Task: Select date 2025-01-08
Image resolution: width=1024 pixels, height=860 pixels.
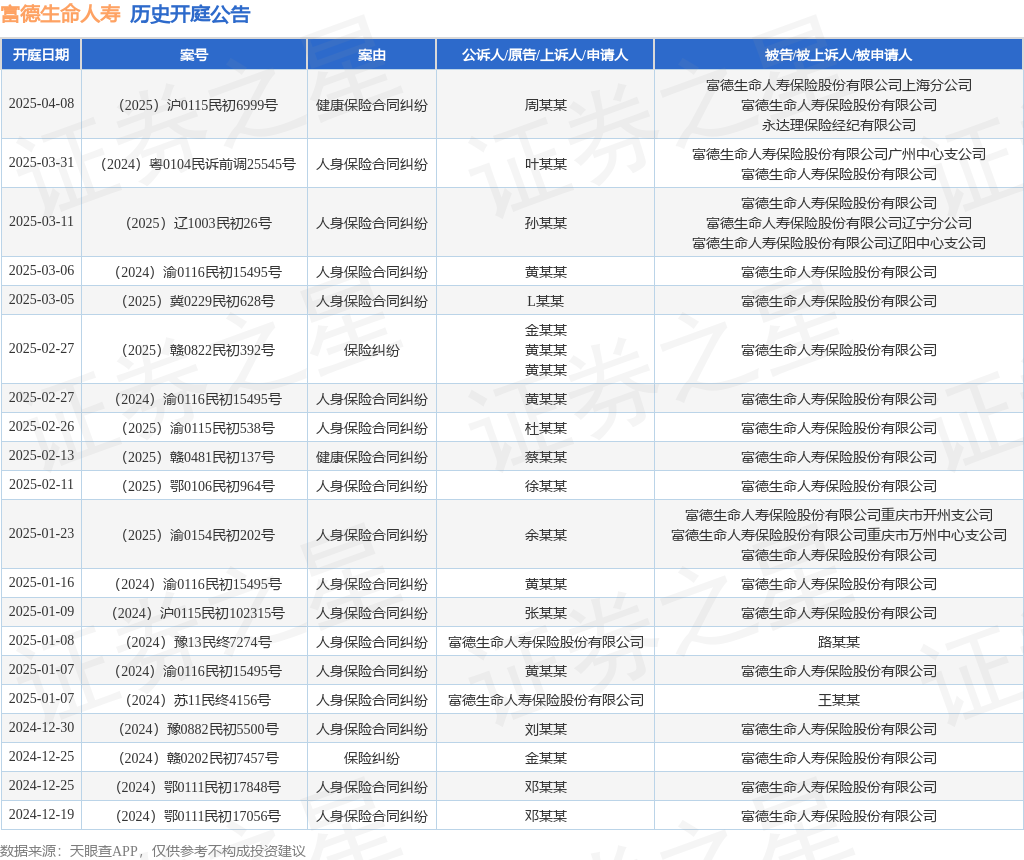Action: 41,641
